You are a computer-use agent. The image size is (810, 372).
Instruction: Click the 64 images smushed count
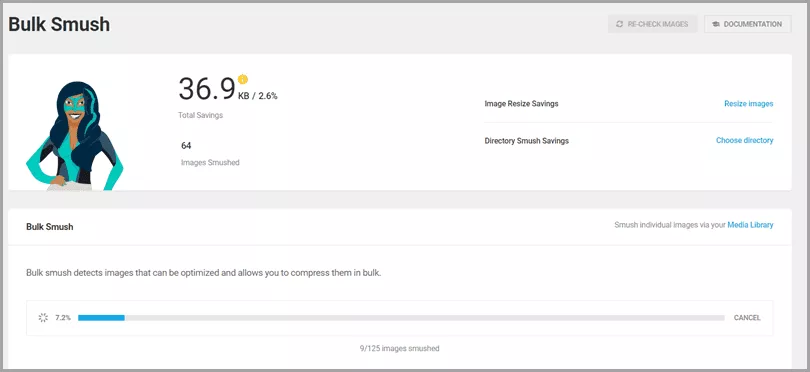[186, 146]
